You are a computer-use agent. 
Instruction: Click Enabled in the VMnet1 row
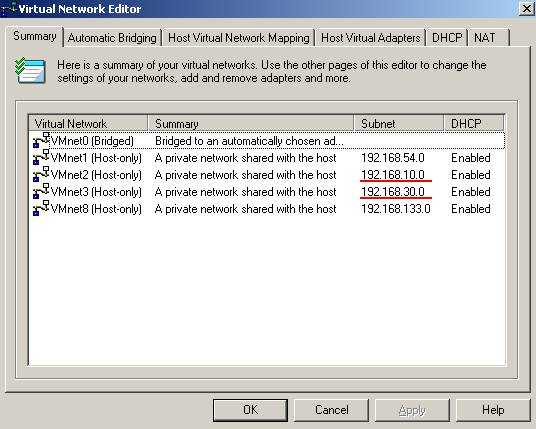click(471, 158)
